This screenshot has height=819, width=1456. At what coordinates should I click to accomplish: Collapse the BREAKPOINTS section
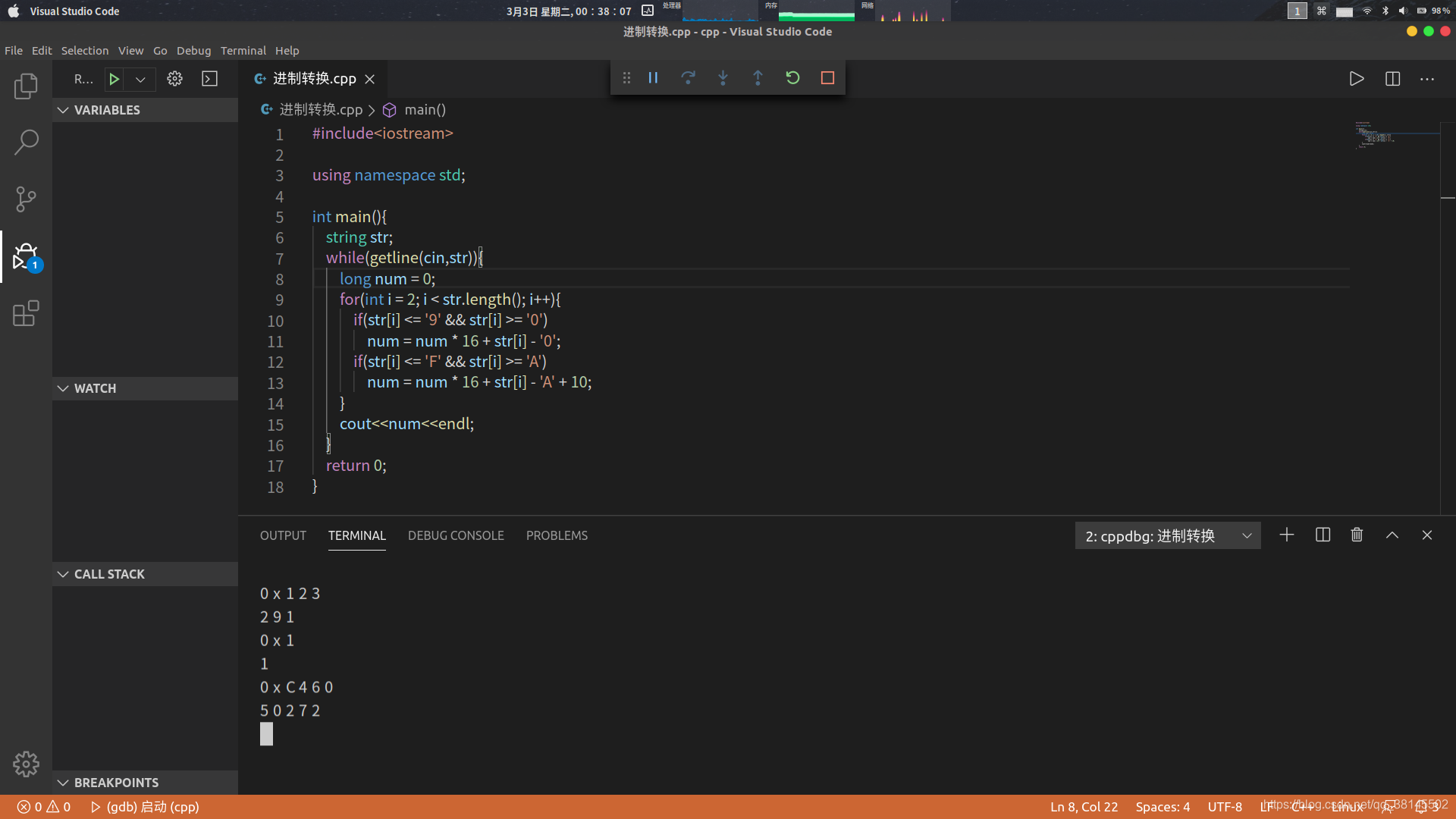(145, 783)
